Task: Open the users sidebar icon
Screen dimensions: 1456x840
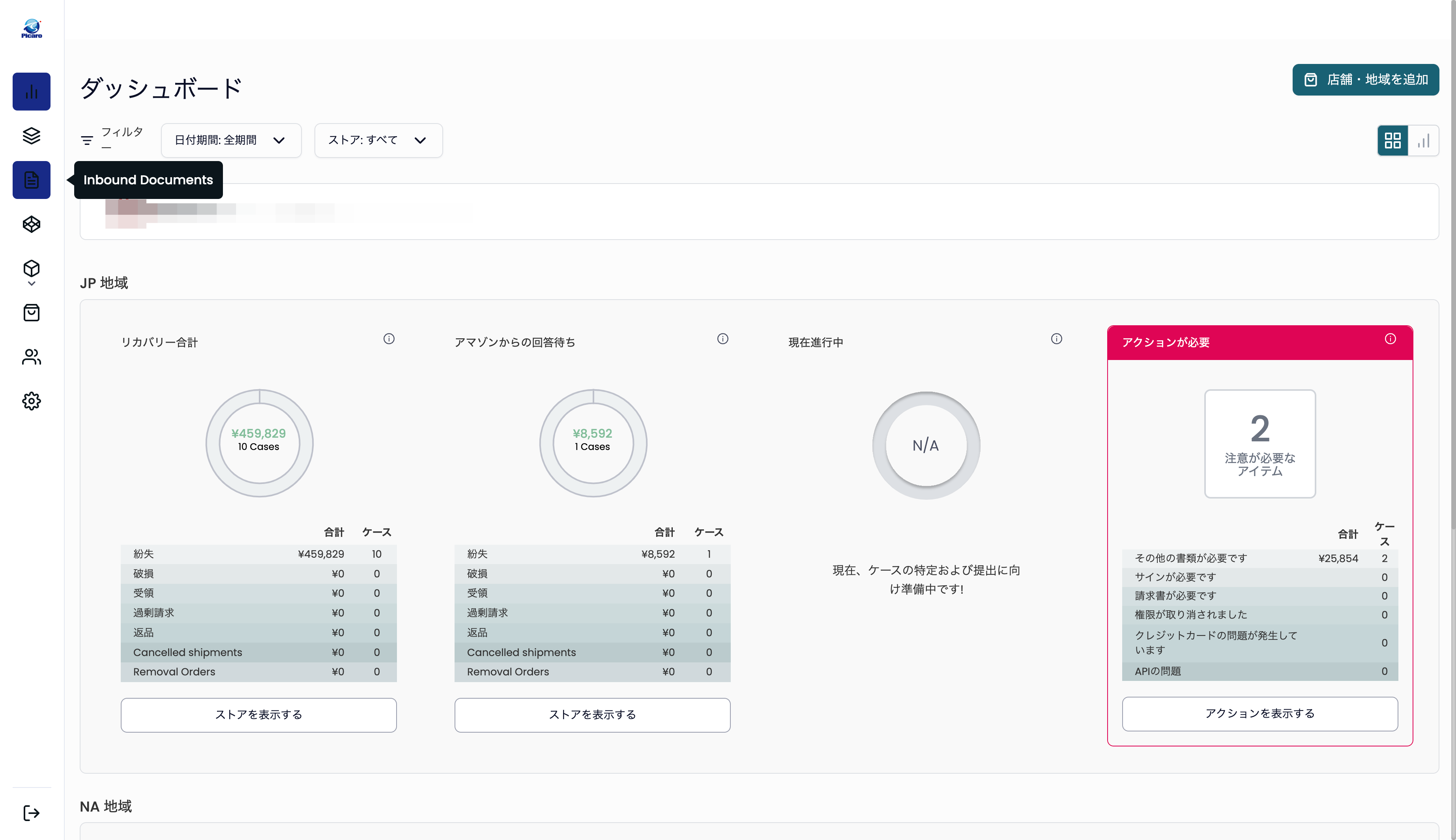Action: coord(32,357)
